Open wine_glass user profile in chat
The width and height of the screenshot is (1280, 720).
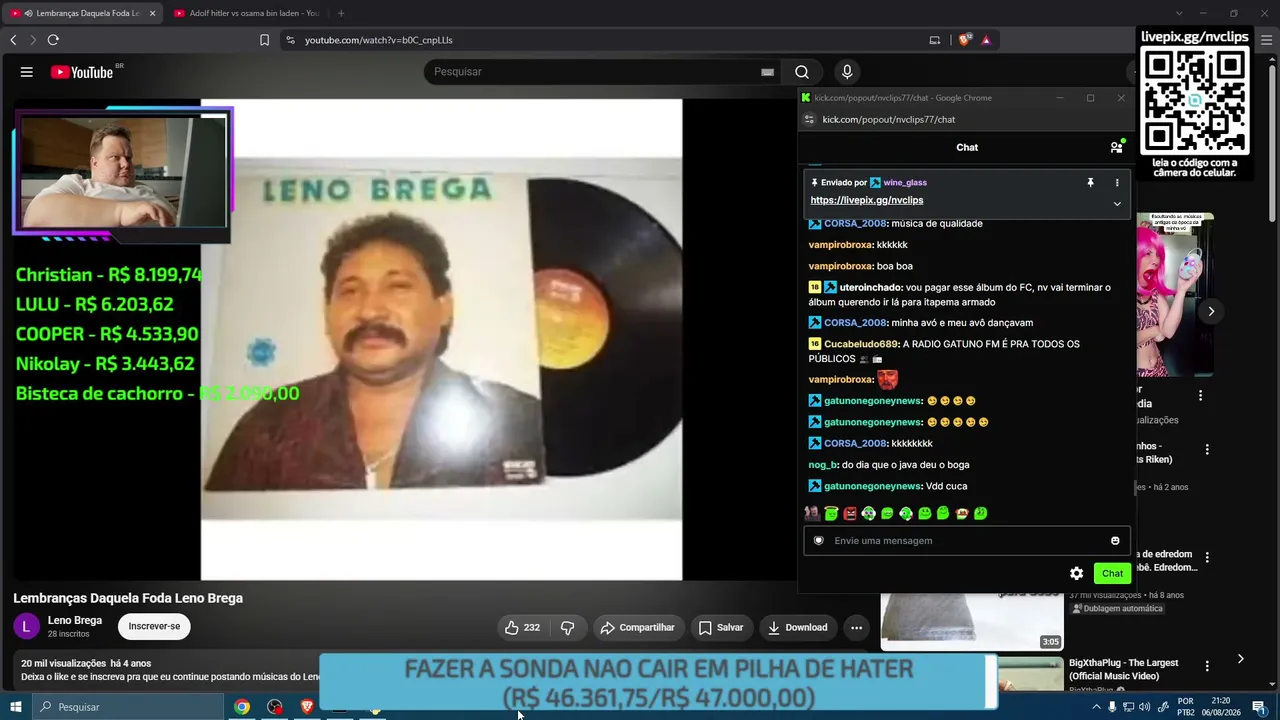(905, 183)
